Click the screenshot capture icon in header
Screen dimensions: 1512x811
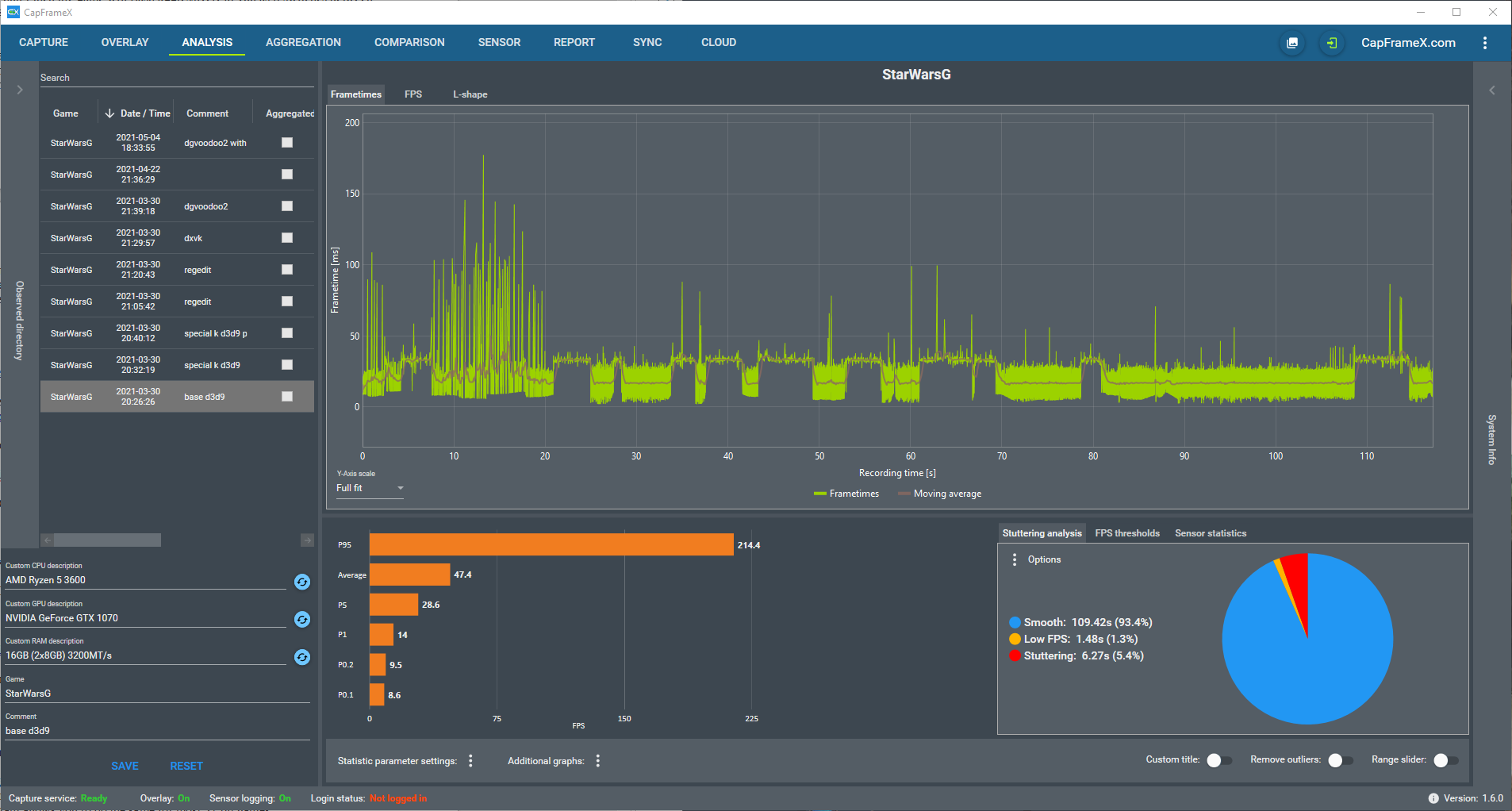click(1292, 43)
